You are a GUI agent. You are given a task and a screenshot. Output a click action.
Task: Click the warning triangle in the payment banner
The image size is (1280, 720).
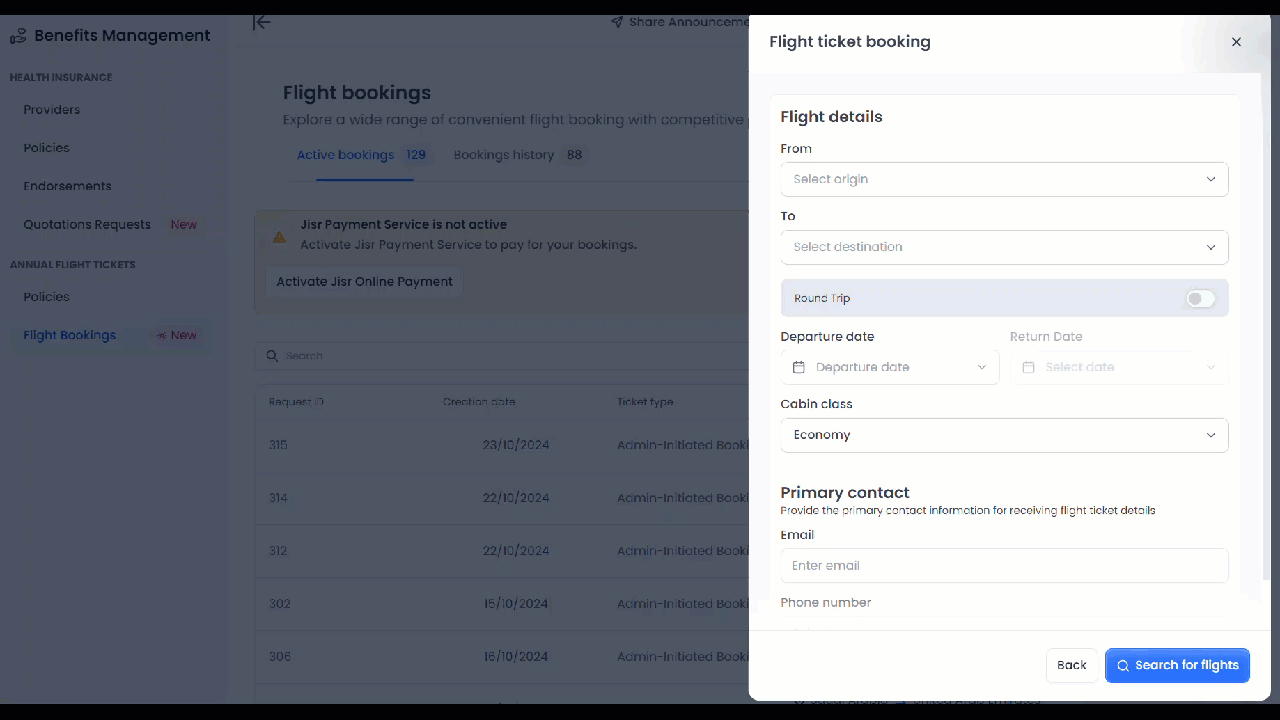pyautogui.click(x=279, y=236)
